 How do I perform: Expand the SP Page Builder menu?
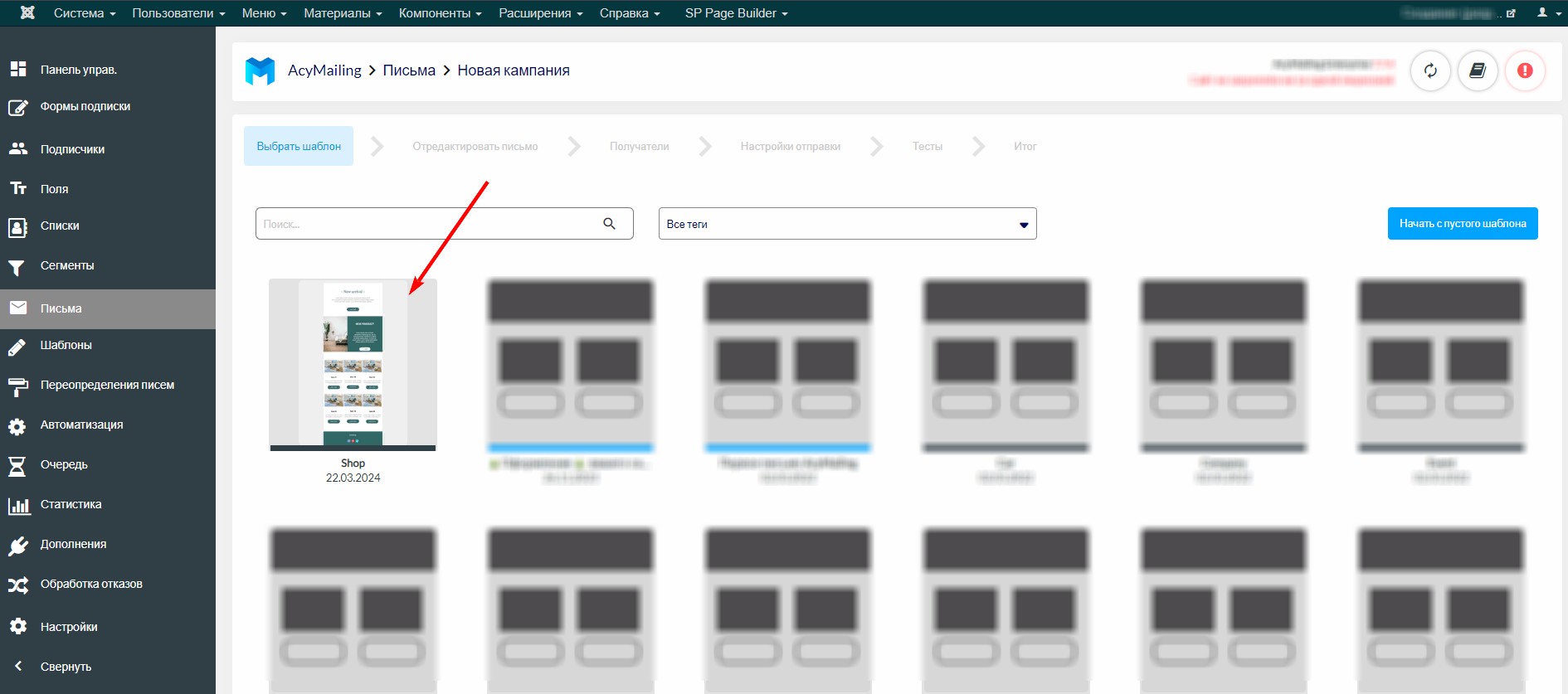click(736, 13)
